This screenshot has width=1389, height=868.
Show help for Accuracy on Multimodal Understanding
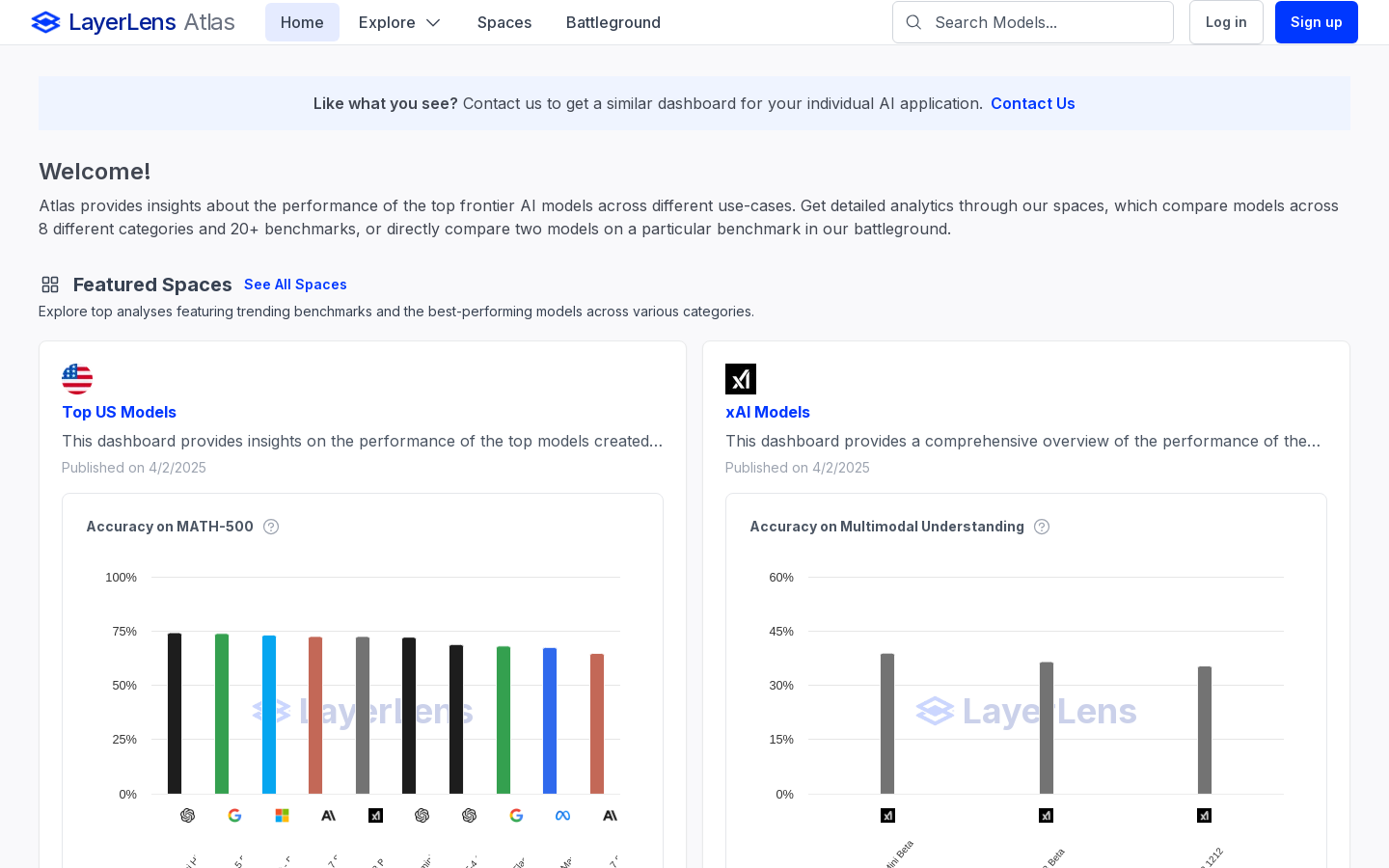1042,527
